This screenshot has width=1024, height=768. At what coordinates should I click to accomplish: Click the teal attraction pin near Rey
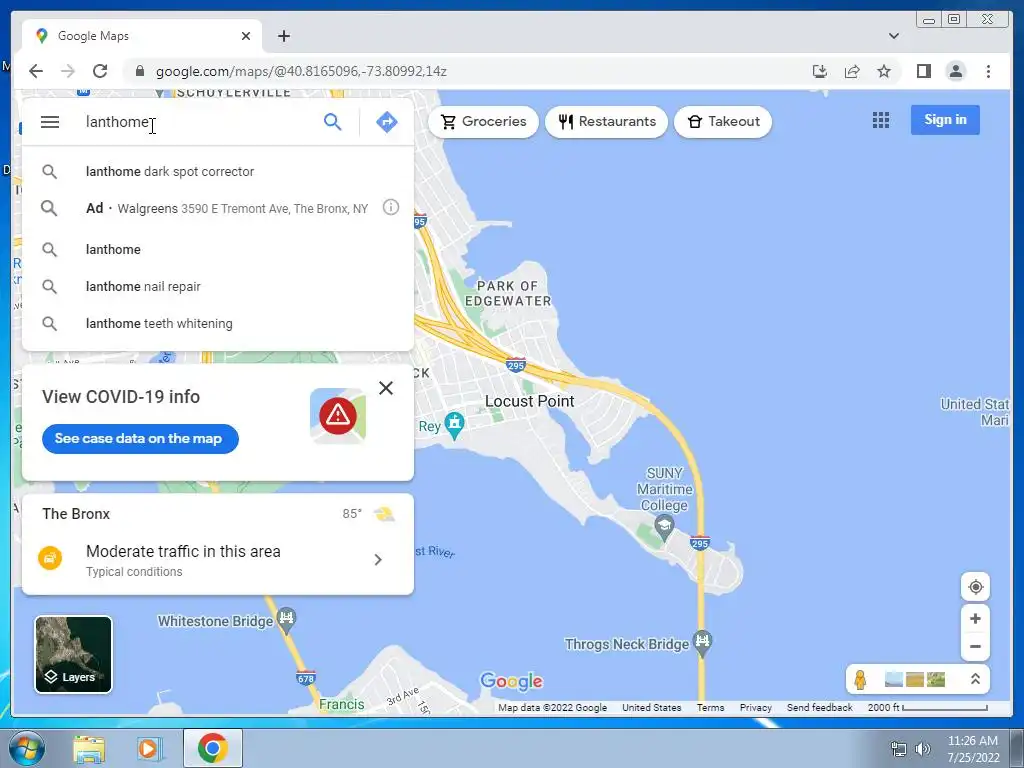click(x=455, y=424)
